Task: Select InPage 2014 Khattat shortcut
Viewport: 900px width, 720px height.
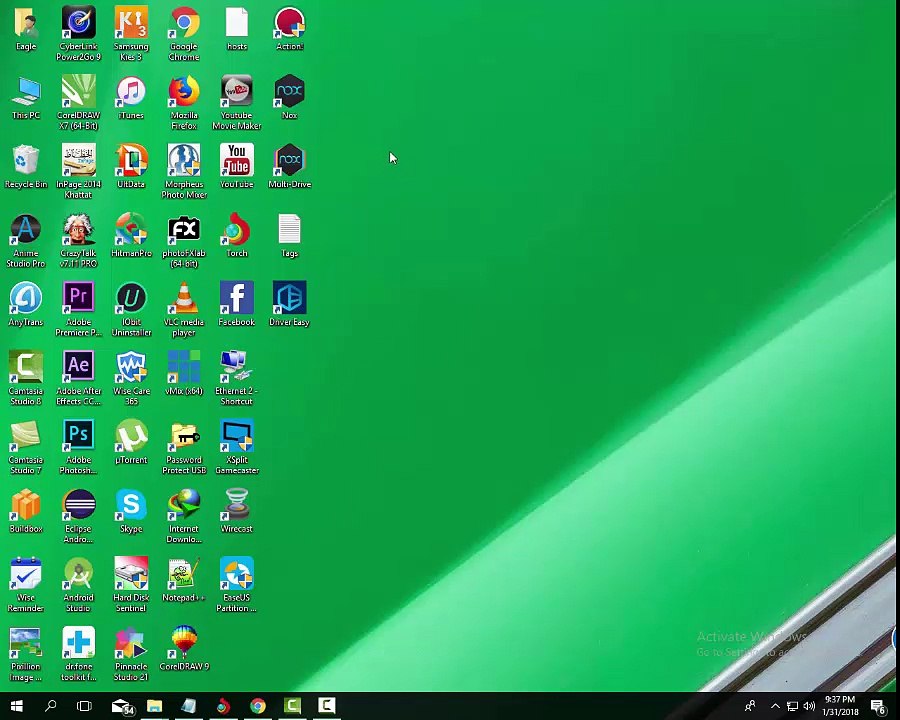Action: click(79, 161)
